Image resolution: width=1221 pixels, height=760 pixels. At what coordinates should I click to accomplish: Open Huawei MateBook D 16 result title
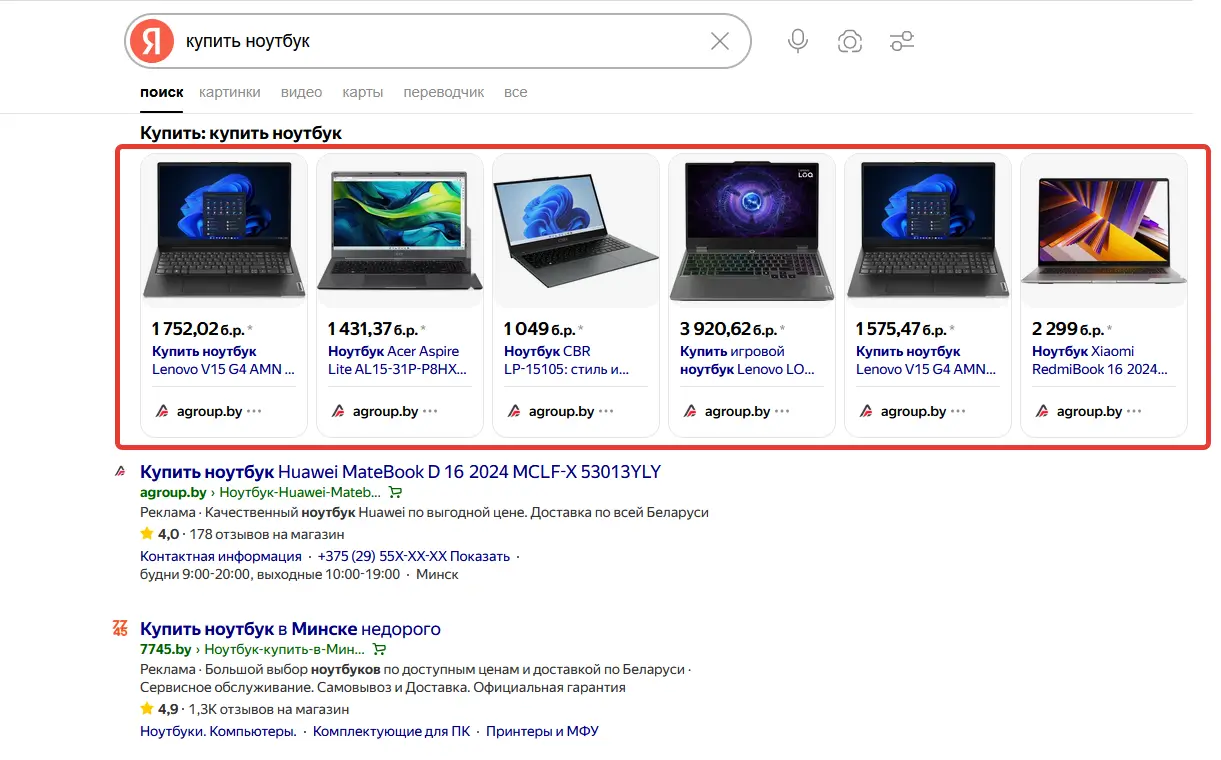[400, 472]
